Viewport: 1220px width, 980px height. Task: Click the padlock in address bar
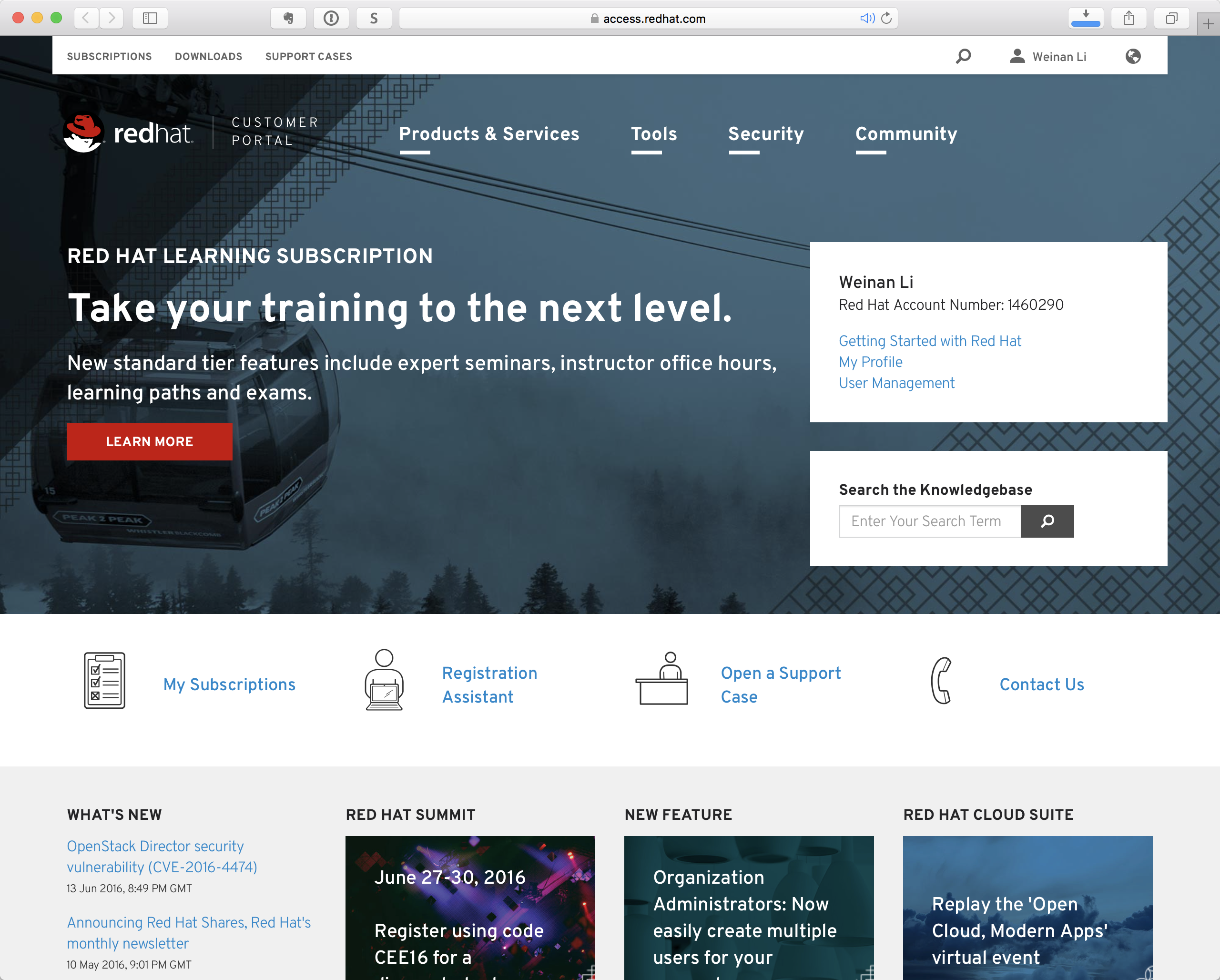coord(594,18)
